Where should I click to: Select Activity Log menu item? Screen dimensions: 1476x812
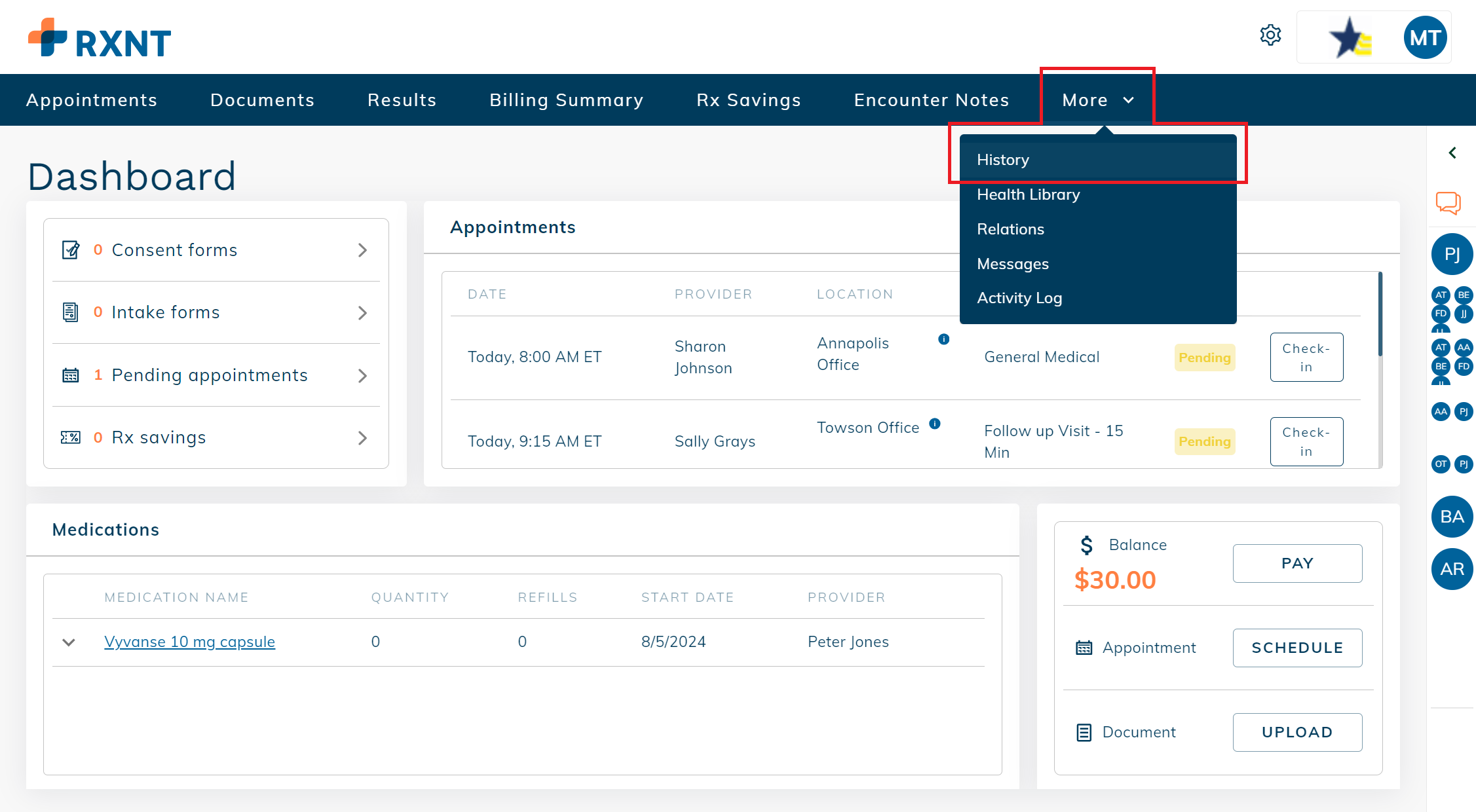pyautogui.click(x=1098, y=298)
